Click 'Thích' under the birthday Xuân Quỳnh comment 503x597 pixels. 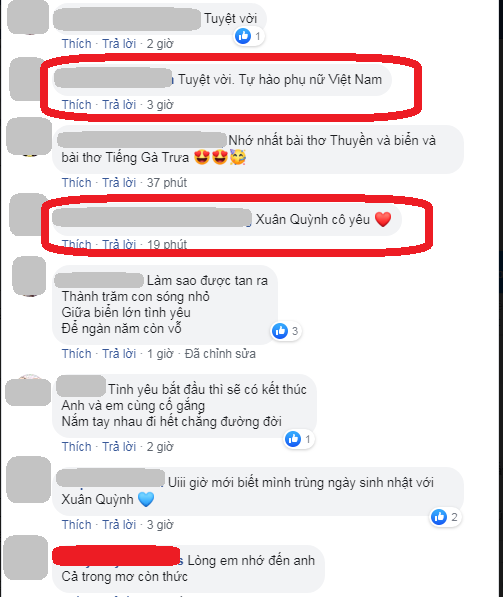click(77, 524)
